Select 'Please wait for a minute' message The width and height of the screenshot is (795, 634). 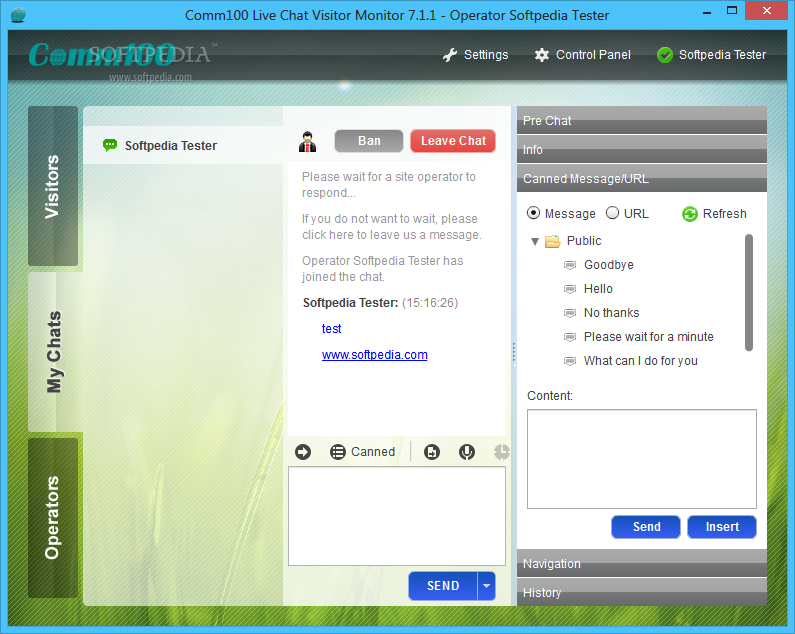click(x=648, y=337)
